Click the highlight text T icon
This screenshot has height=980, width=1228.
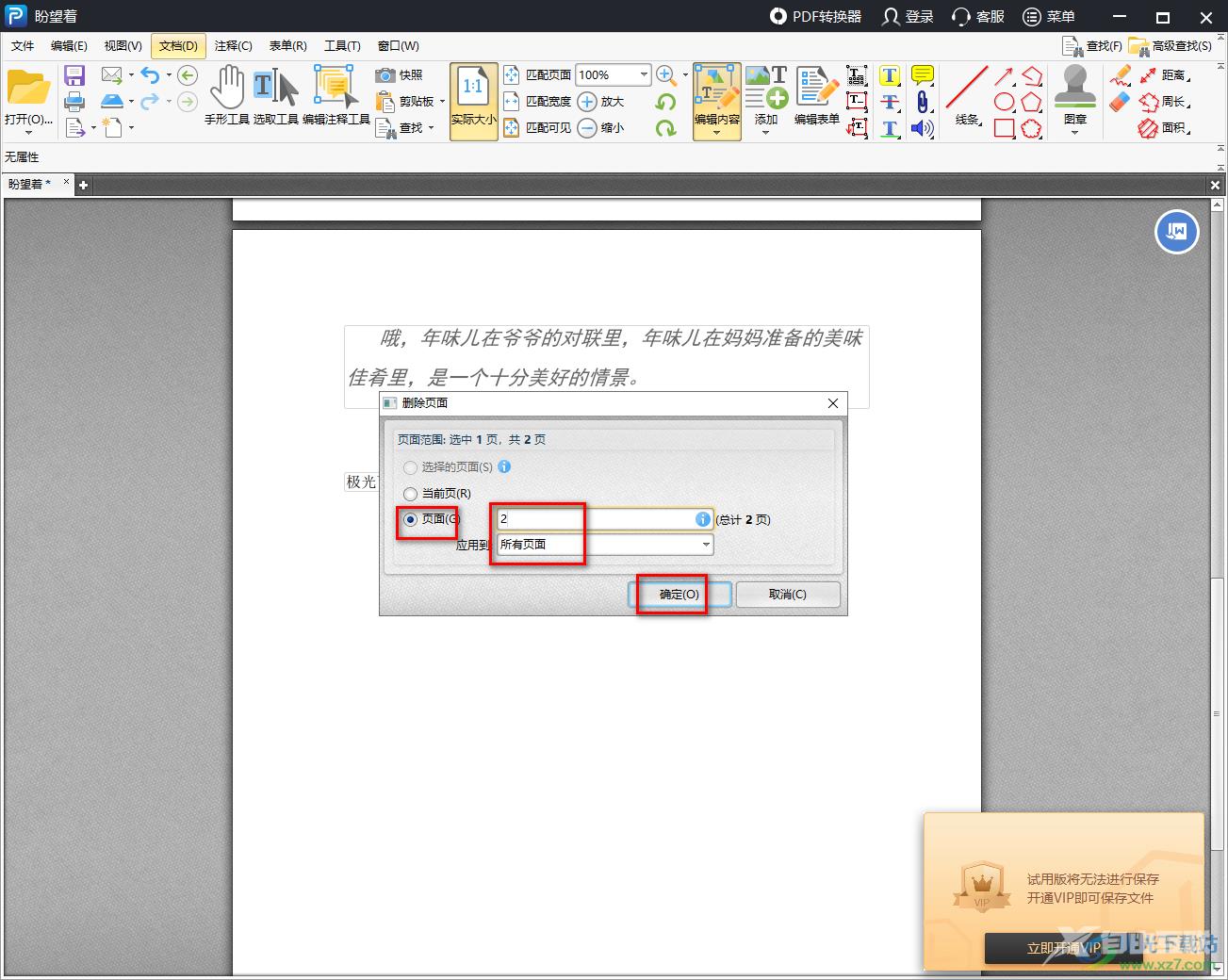coord(890,75)
